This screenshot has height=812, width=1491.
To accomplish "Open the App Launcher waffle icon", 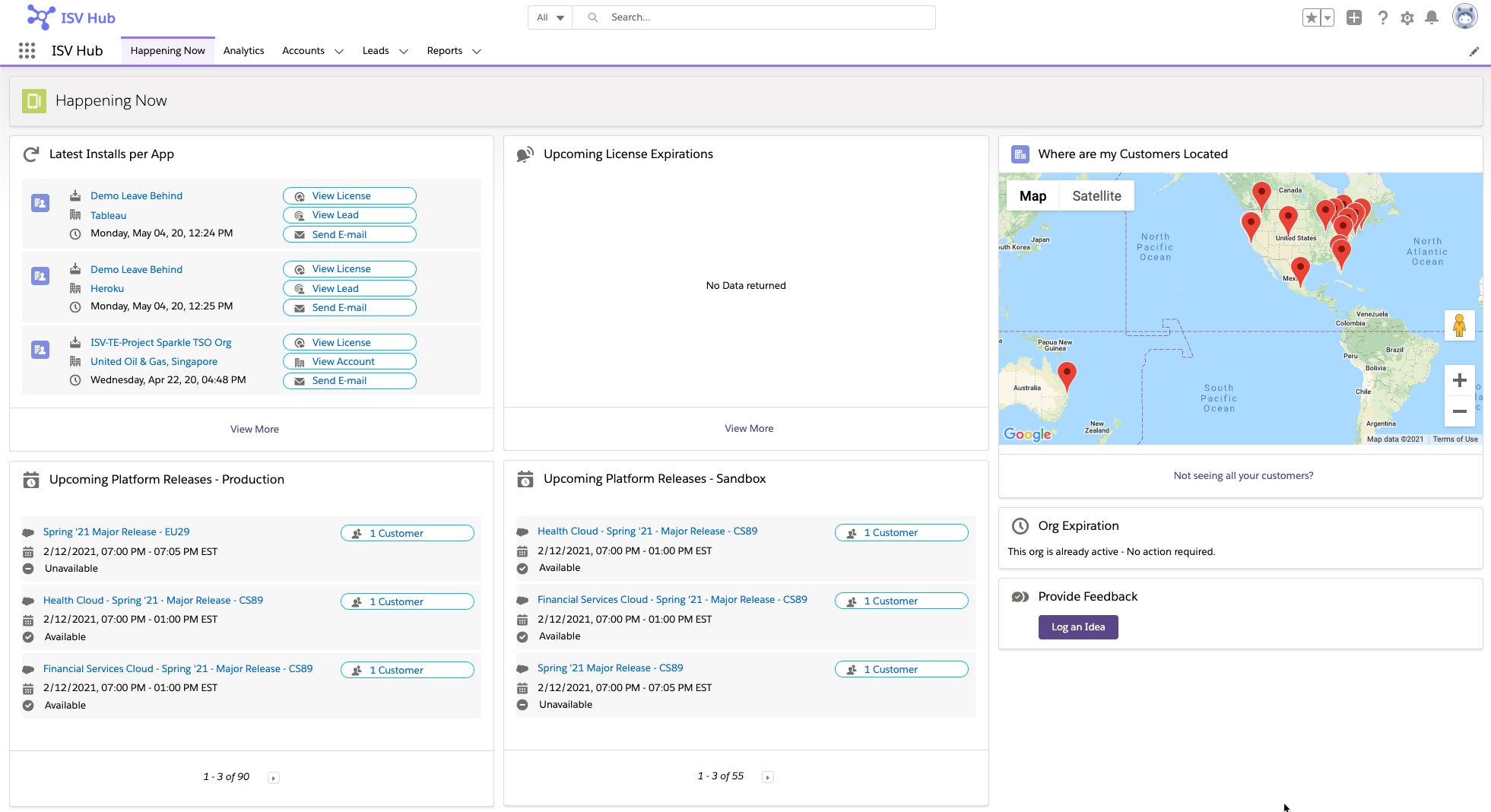I will click(x=27, y=50).
